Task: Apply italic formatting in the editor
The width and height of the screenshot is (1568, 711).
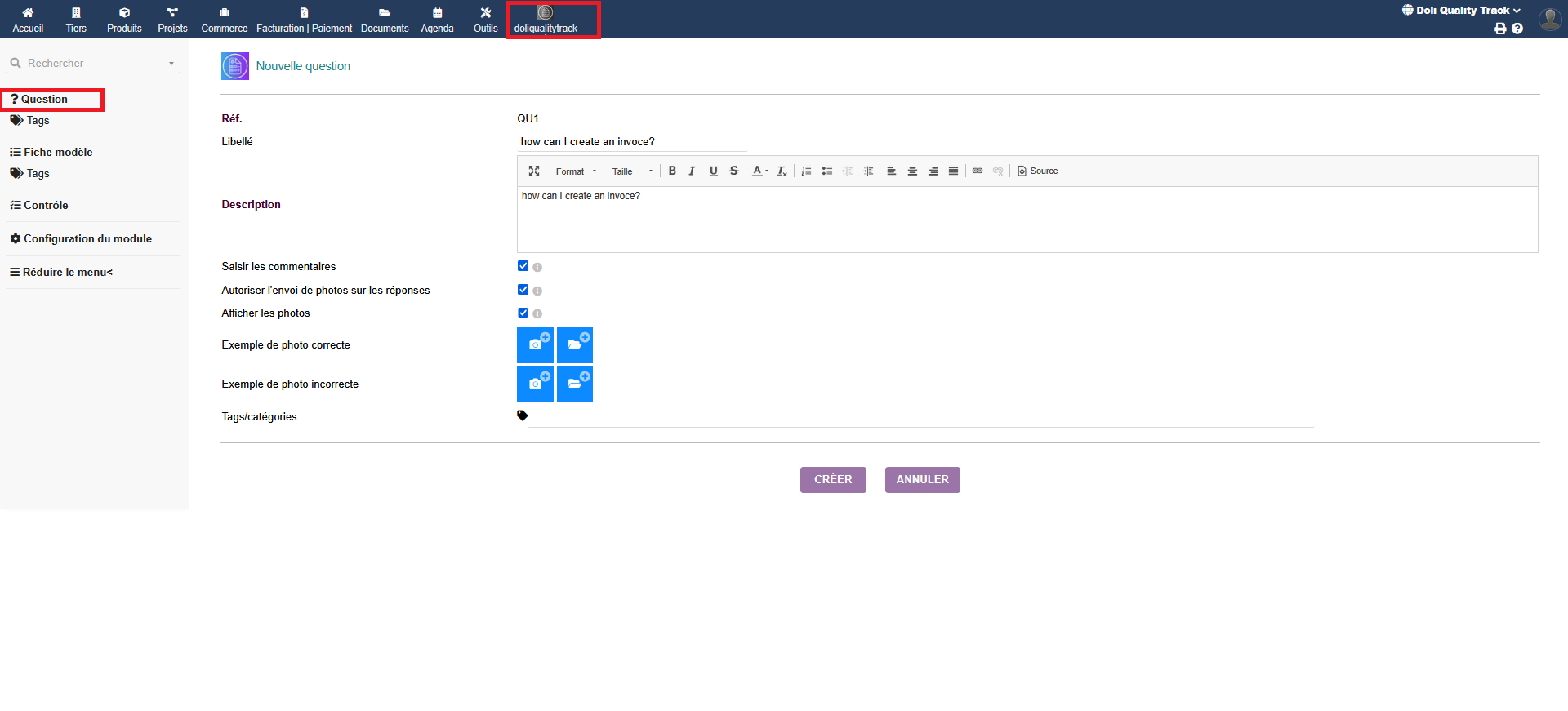Action: 692,171
